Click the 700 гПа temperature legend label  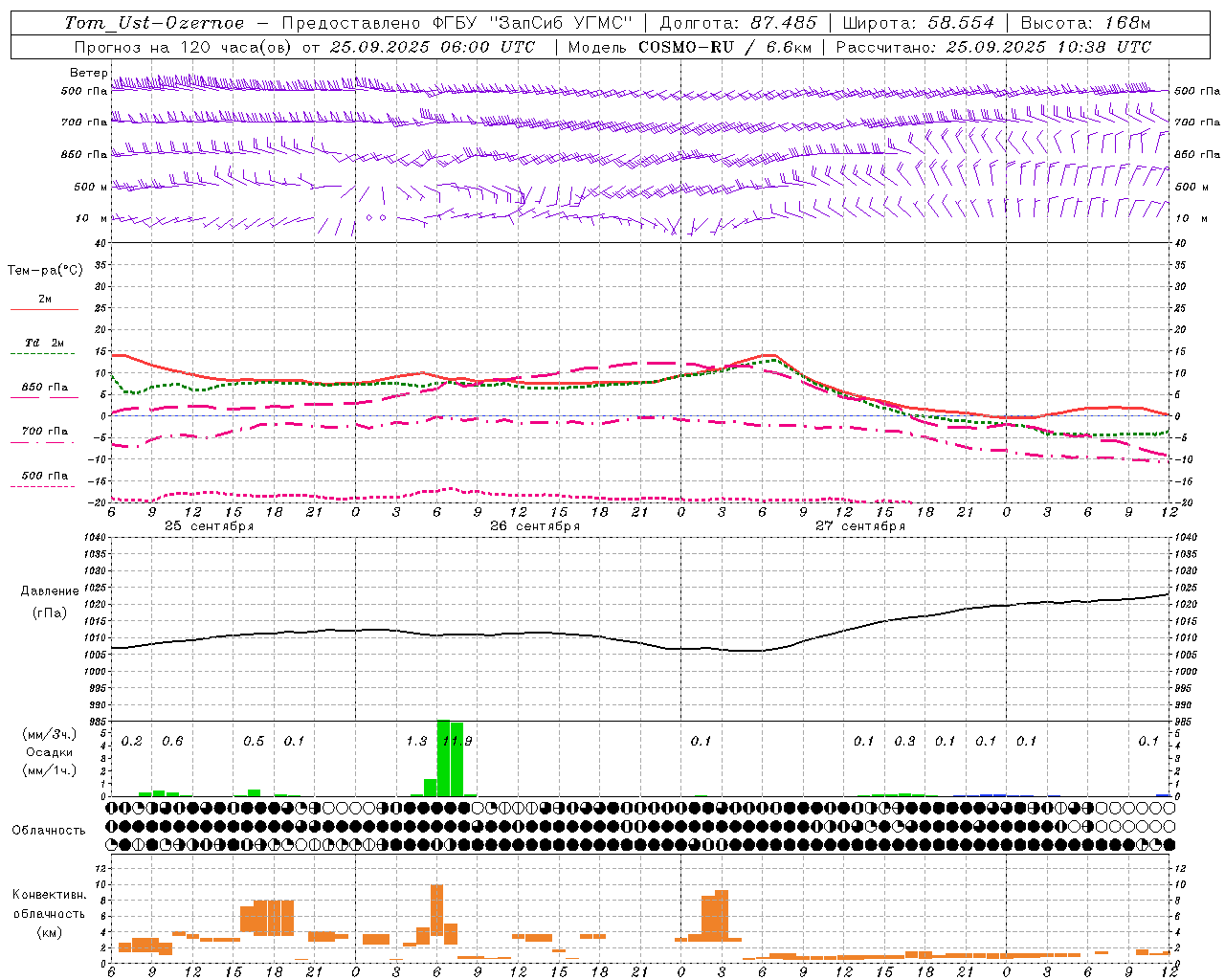[45, 431]
